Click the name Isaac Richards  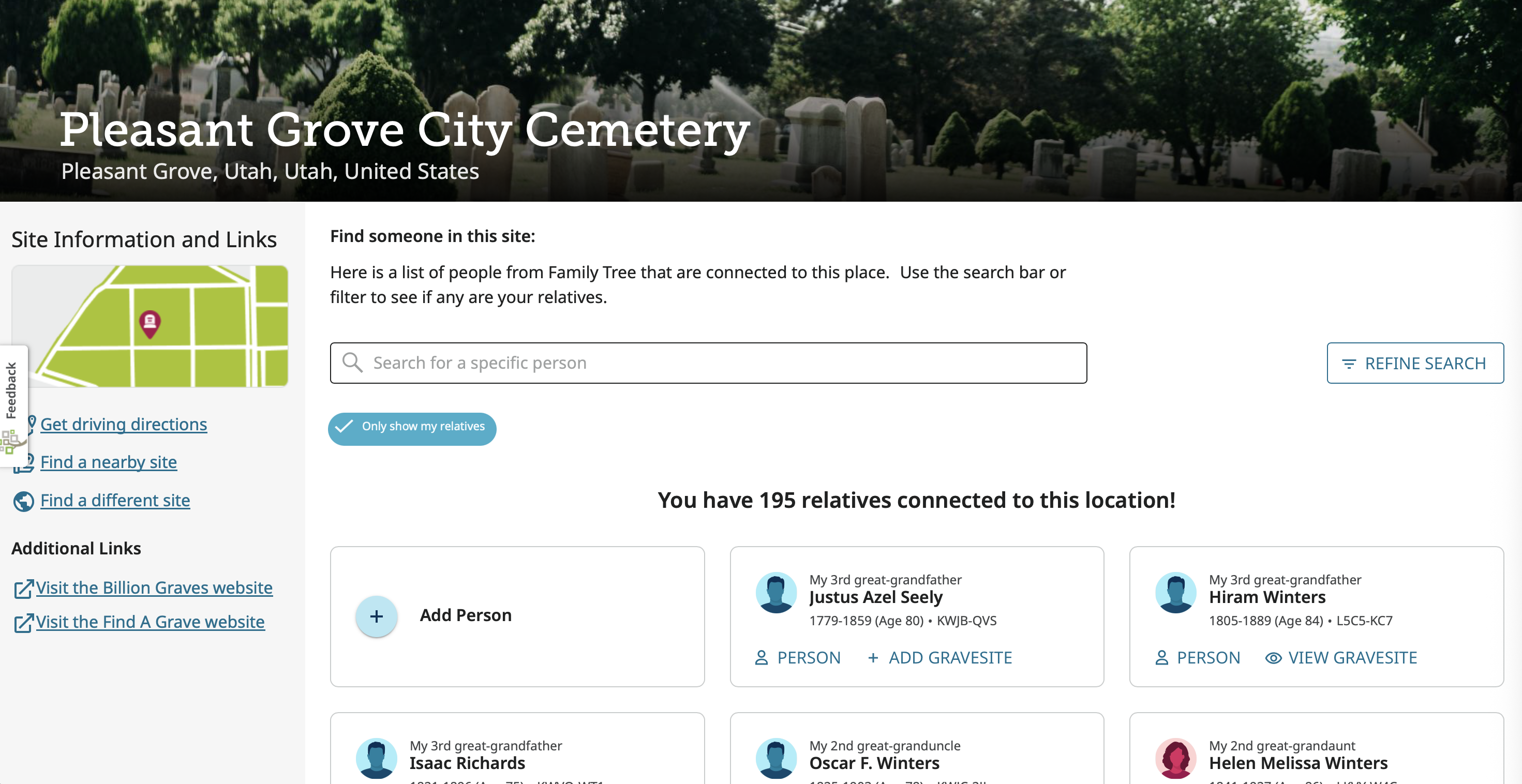coord(467,763)
